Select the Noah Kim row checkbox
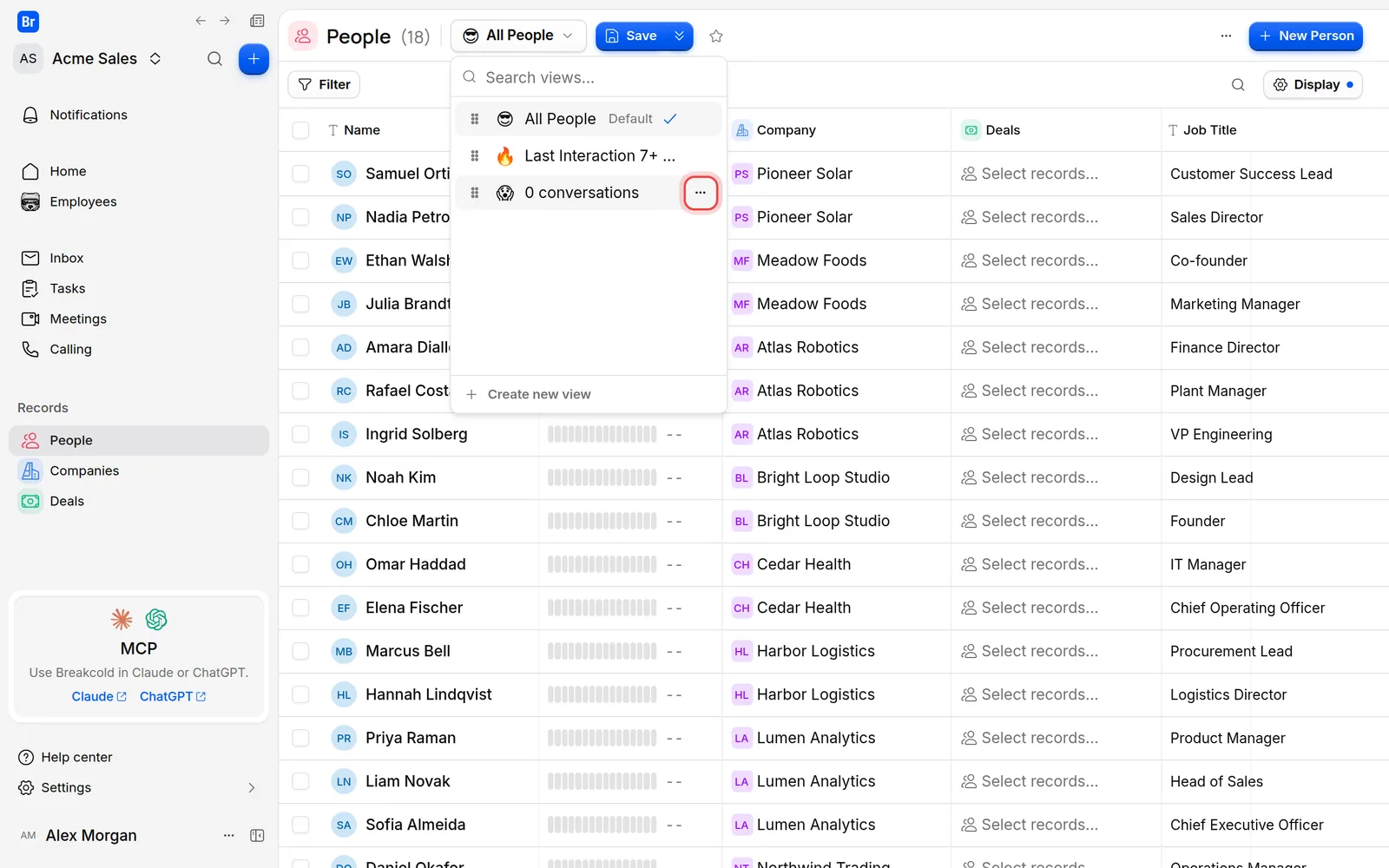This screenshot has height=868, width=1389. point(301,477)
